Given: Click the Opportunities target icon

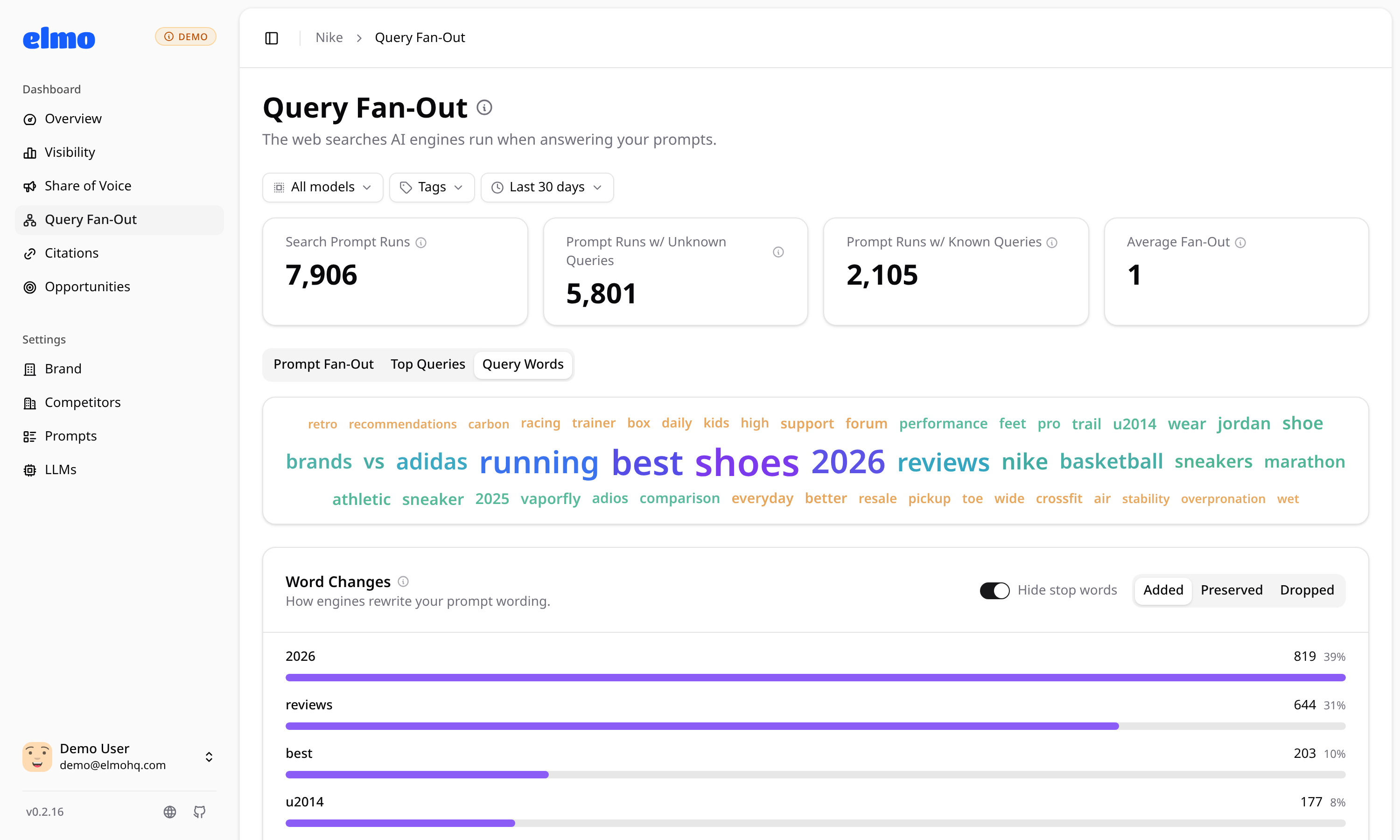Looking at the screenshot, I should (x=30, y=287).
